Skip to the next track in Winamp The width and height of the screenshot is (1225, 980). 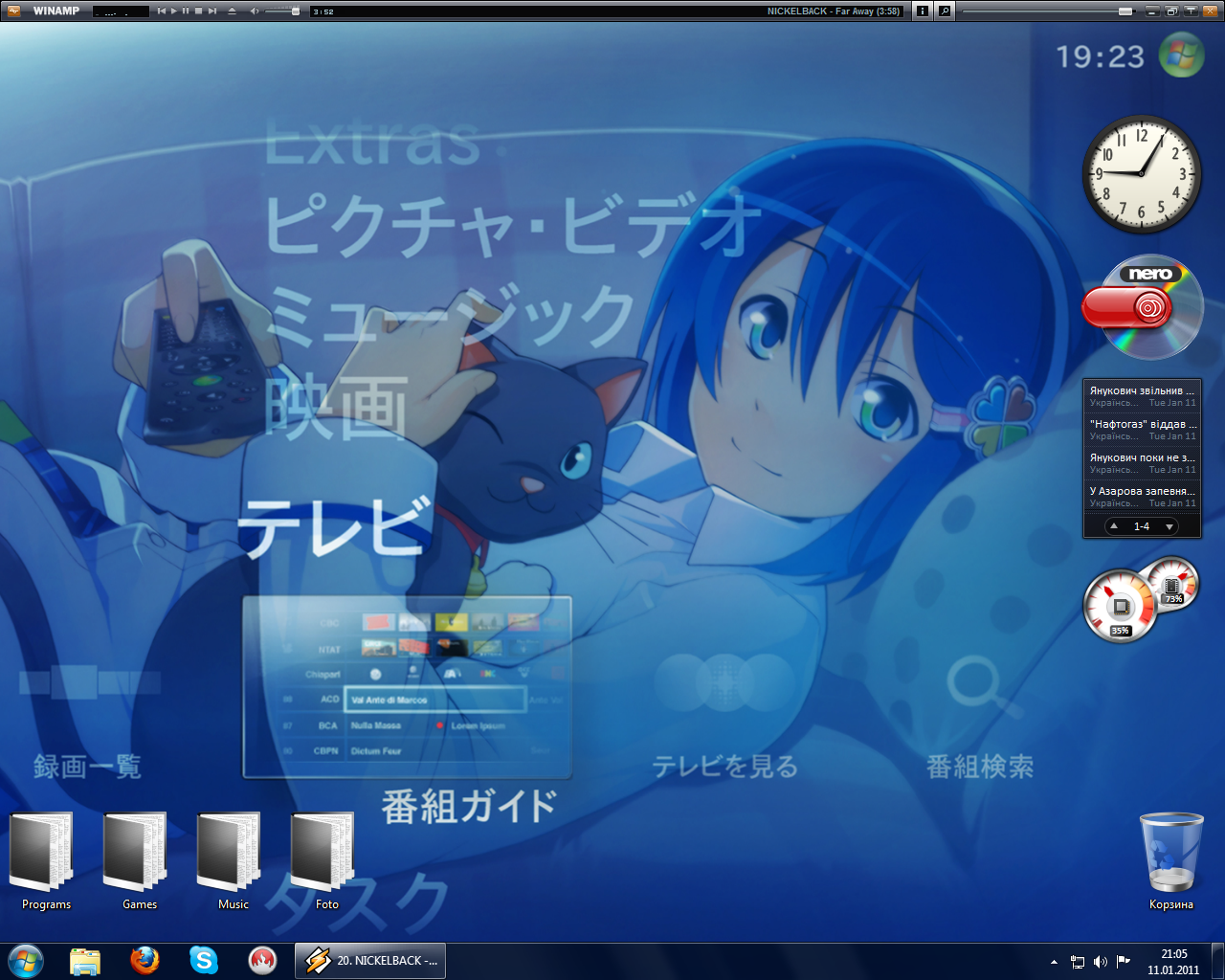[x=212, y=11]
